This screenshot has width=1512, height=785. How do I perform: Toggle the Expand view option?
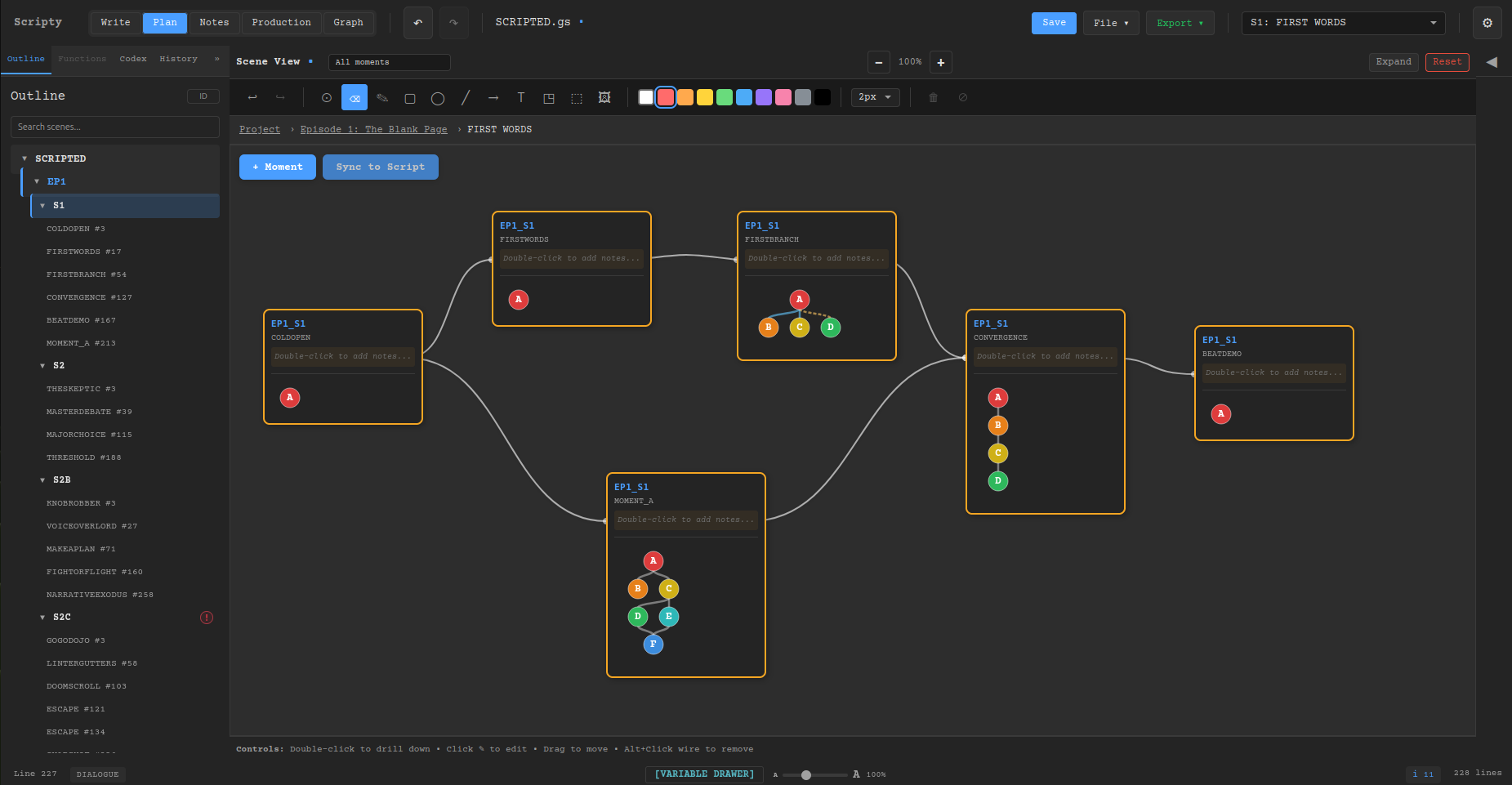(x=1394, y=61)
